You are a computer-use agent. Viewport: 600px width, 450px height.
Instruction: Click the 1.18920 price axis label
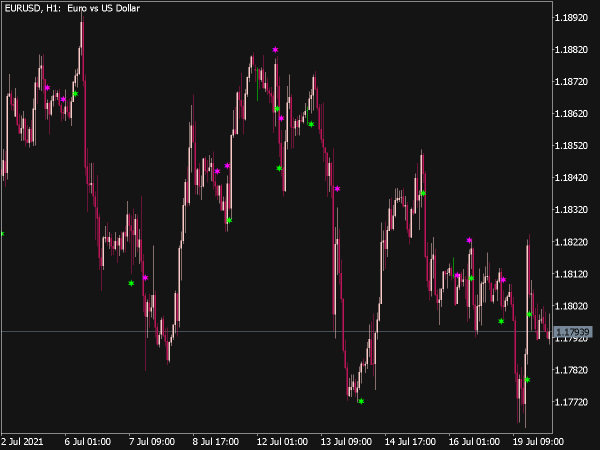pyautogui.click(x=571, y=18)
